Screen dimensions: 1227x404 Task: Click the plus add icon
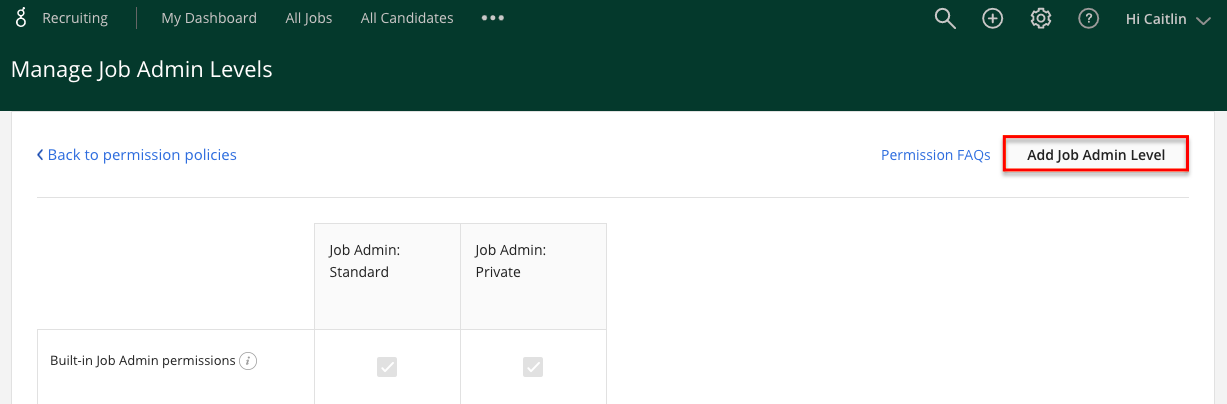click(993, 18)
